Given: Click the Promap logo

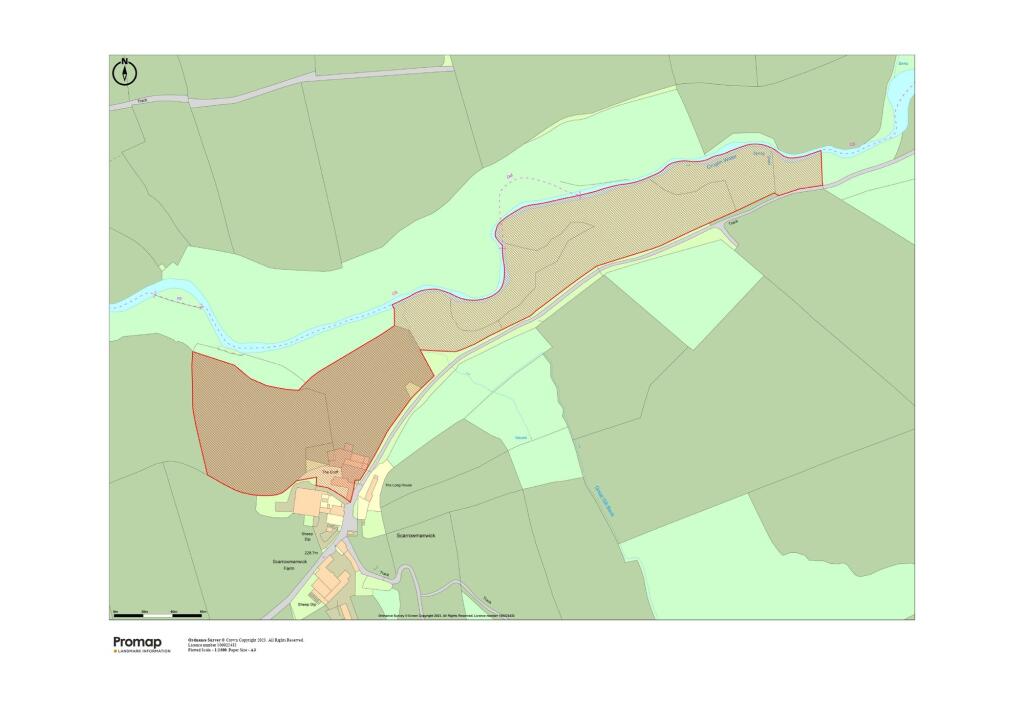Looking at the screenshot, I should tap(142, 642).
